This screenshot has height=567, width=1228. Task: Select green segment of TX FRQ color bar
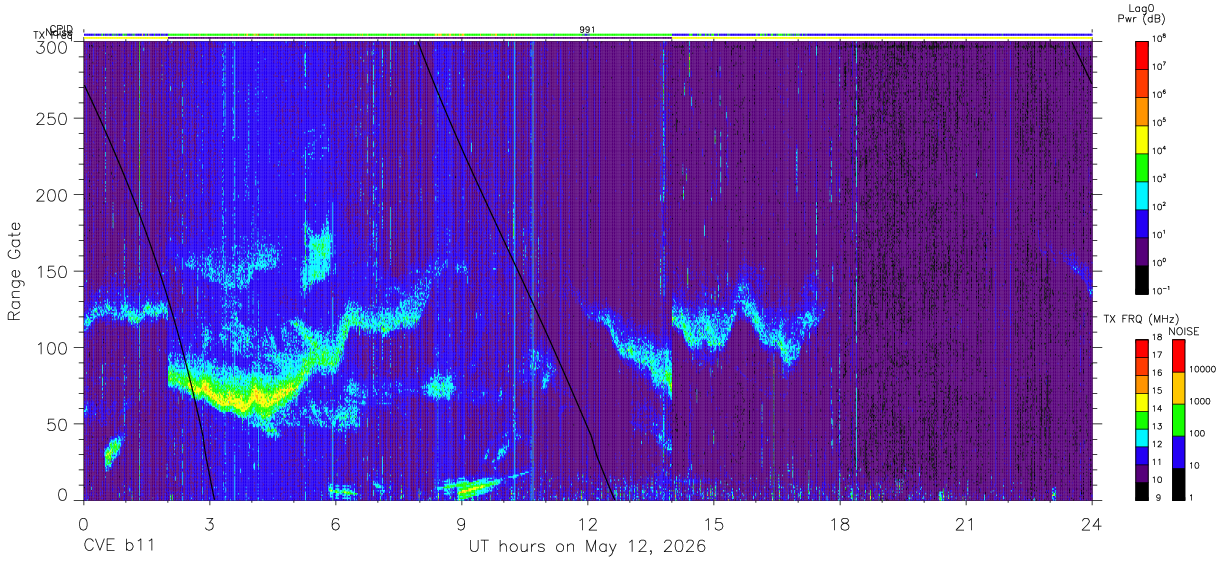(1142, 420)
